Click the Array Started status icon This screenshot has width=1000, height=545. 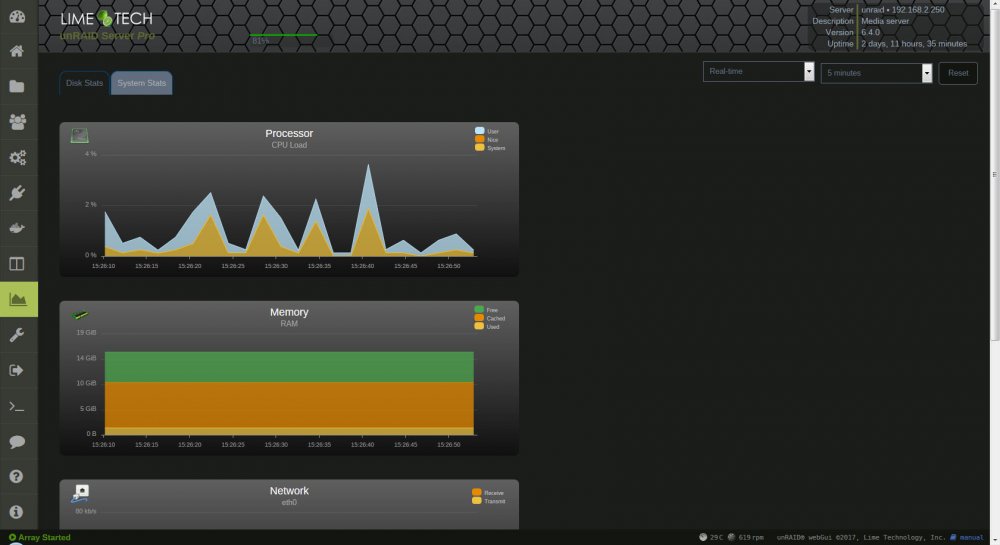pyautogui.click(x=12, y=537)
